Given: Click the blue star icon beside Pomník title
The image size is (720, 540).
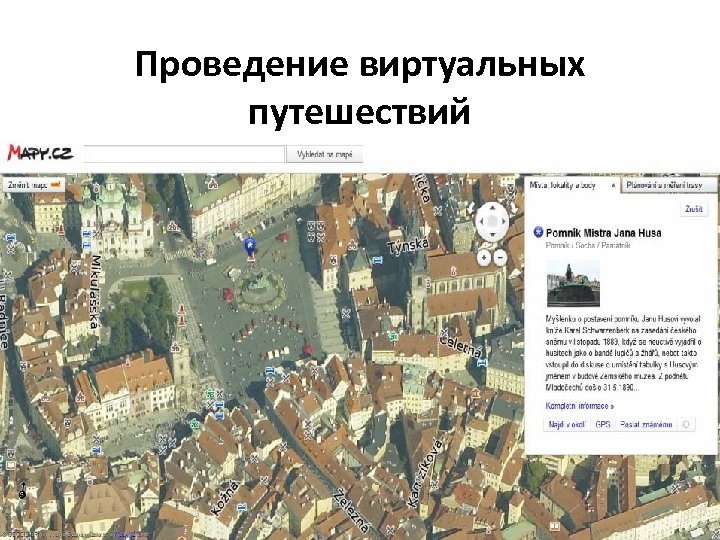Looking at the screenshot, I should tap(538, 232).
